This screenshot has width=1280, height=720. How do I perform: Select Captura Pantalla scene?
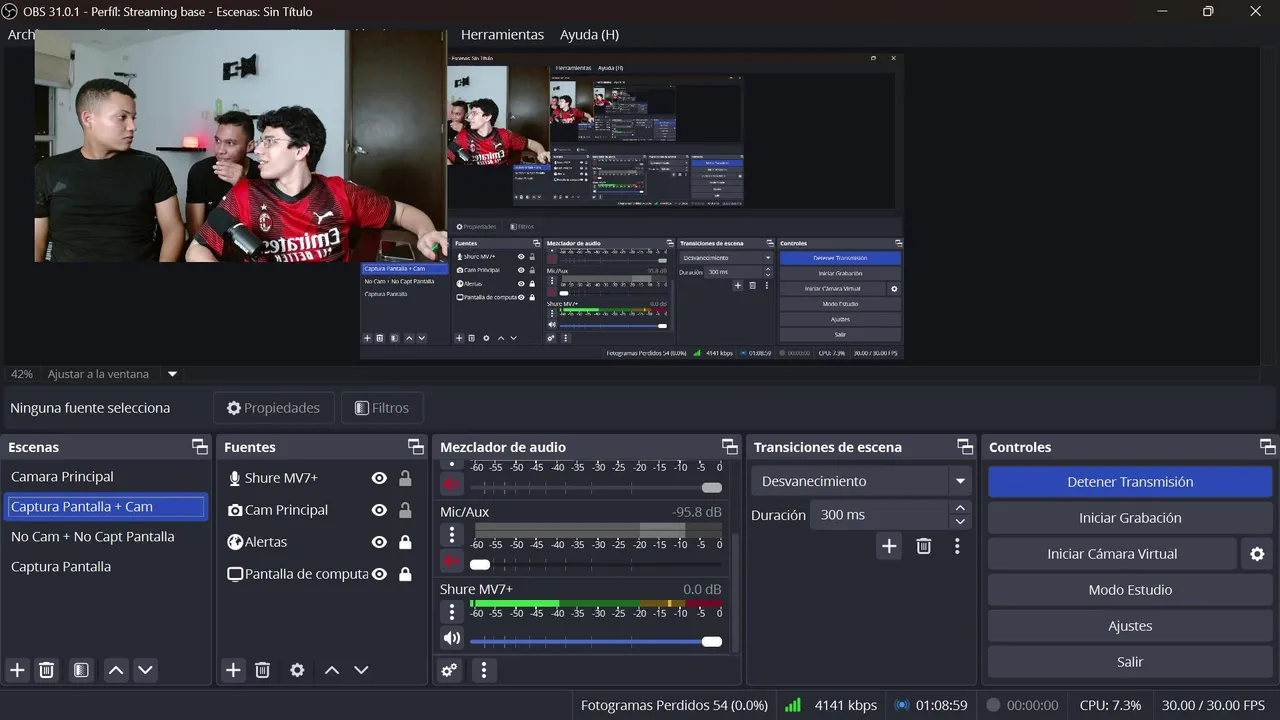coord(106,567)
